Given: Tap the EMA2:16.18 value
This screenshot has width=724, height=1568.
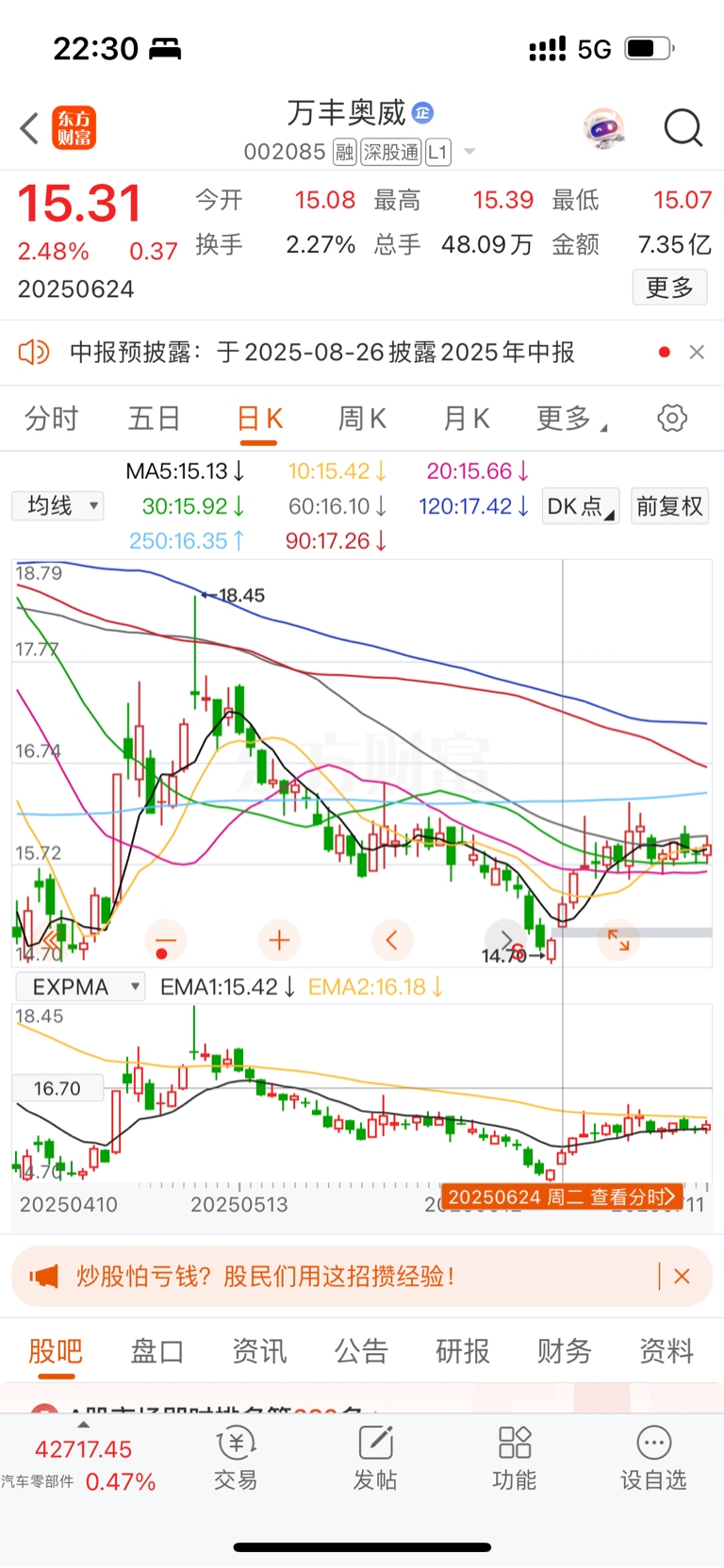Looking at the screenshot, I should pos(376,987).
